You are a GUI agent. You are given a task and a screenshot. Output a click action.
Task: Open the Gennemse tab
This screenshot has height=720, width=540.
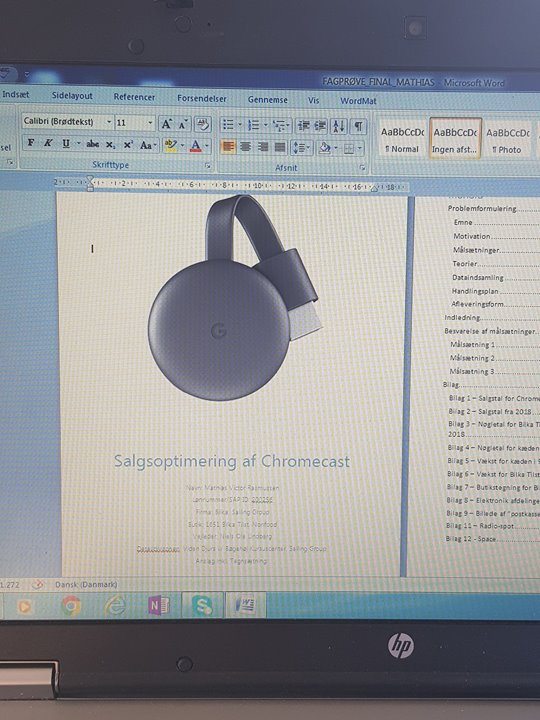click(268, 99)
